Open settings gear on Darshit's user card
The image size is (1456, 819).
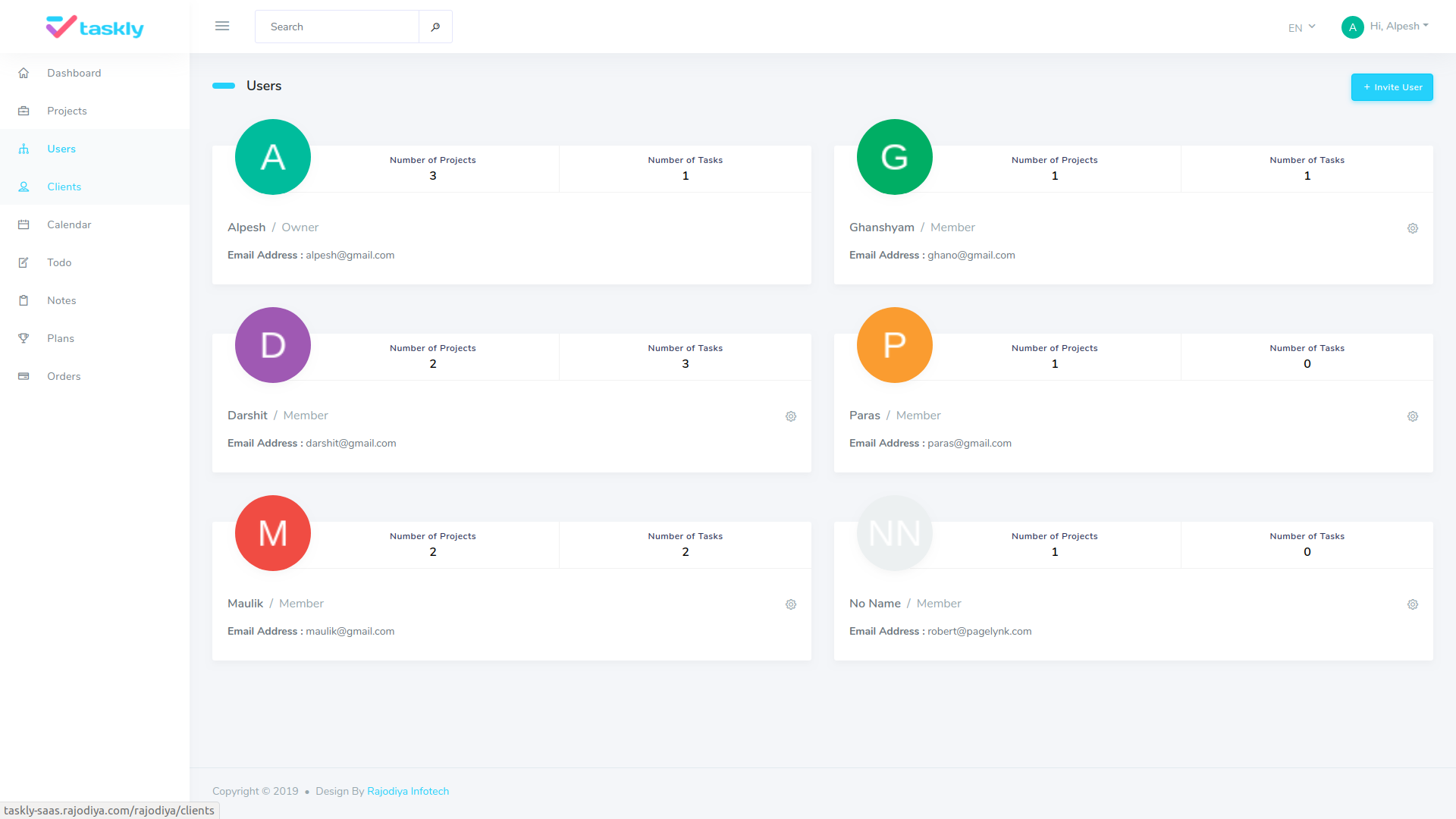(791, 416)
